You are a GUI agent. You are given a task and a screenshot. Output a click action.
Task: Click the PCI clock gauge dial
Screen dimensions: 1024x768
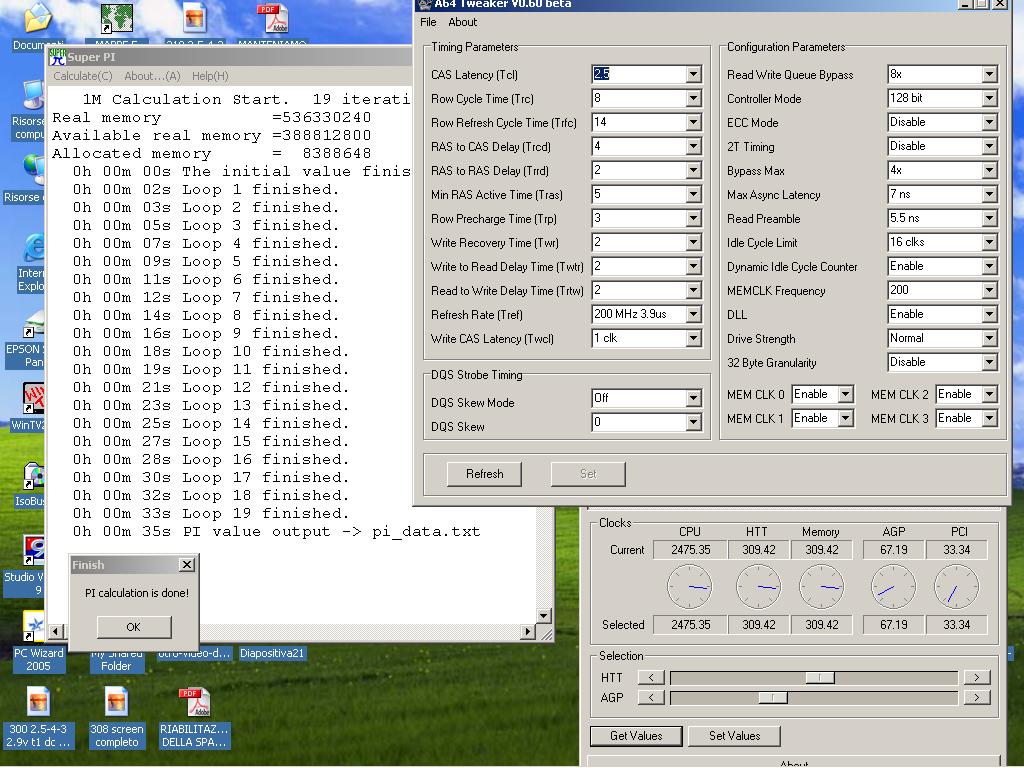pos(957,586)
